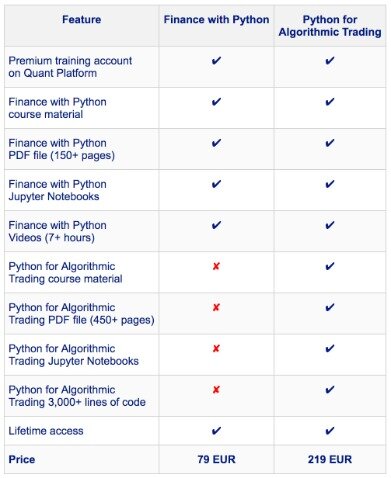Click Videos (7+ hours) checkmark under Finance with Python
391x478 pixels.
(216, 225)
